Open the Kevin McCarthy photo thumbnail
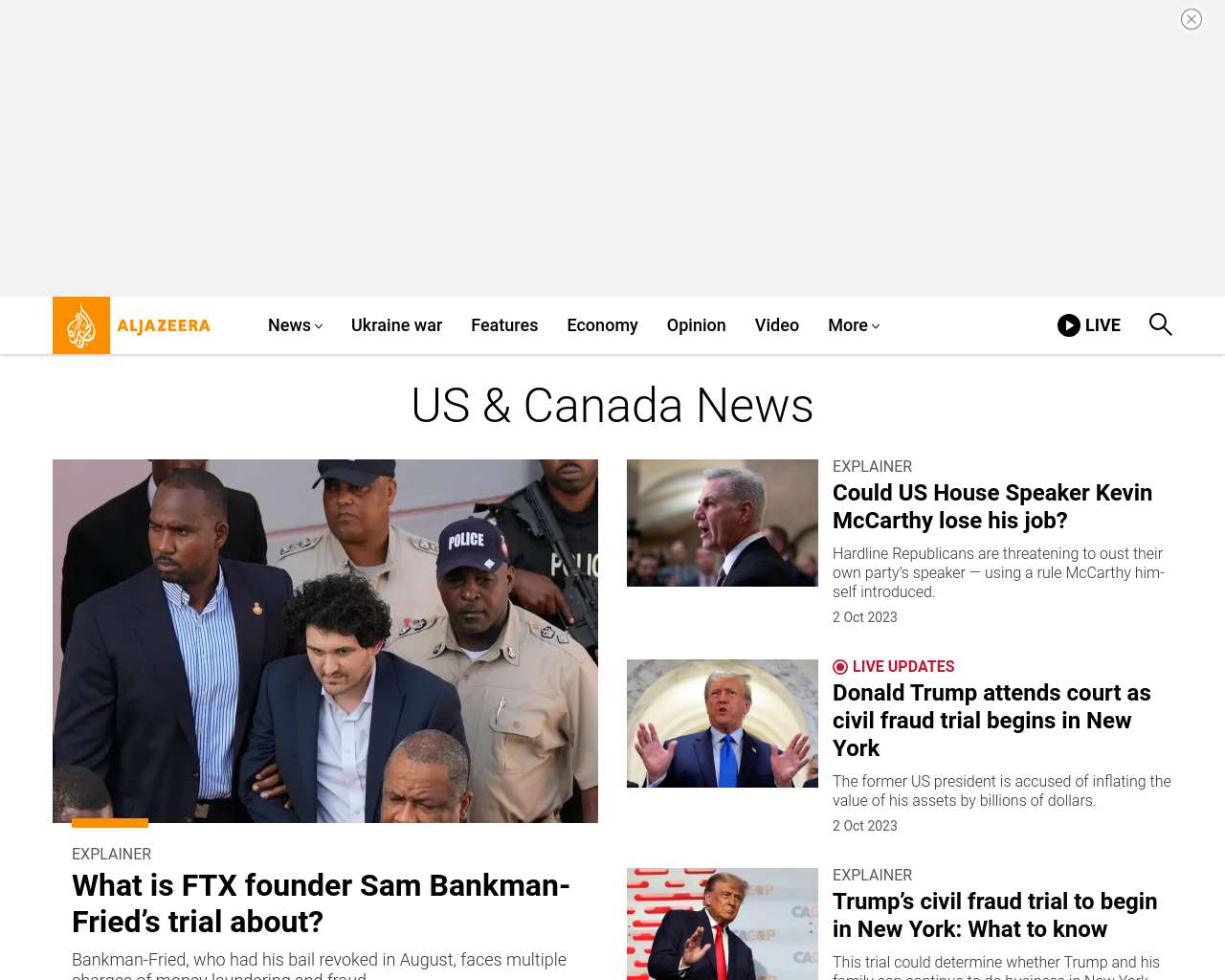This screenshot has width=1225, height=980. (x=723, y=523)
